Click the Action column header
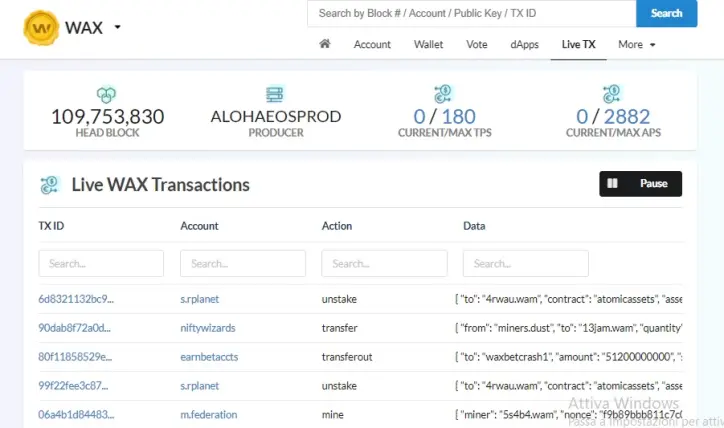The width and height of the screenshot is (724, 428). [337, 226]
